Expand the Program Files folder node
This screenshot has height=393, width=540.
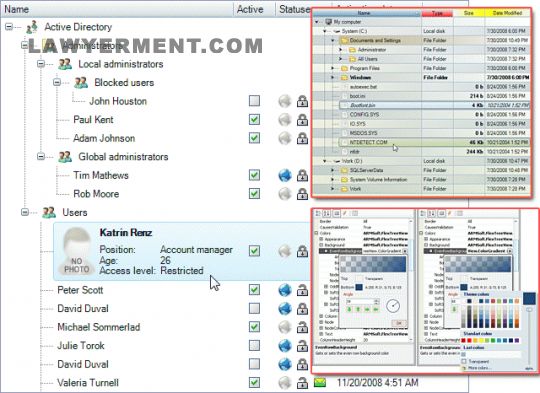[333, 68]
